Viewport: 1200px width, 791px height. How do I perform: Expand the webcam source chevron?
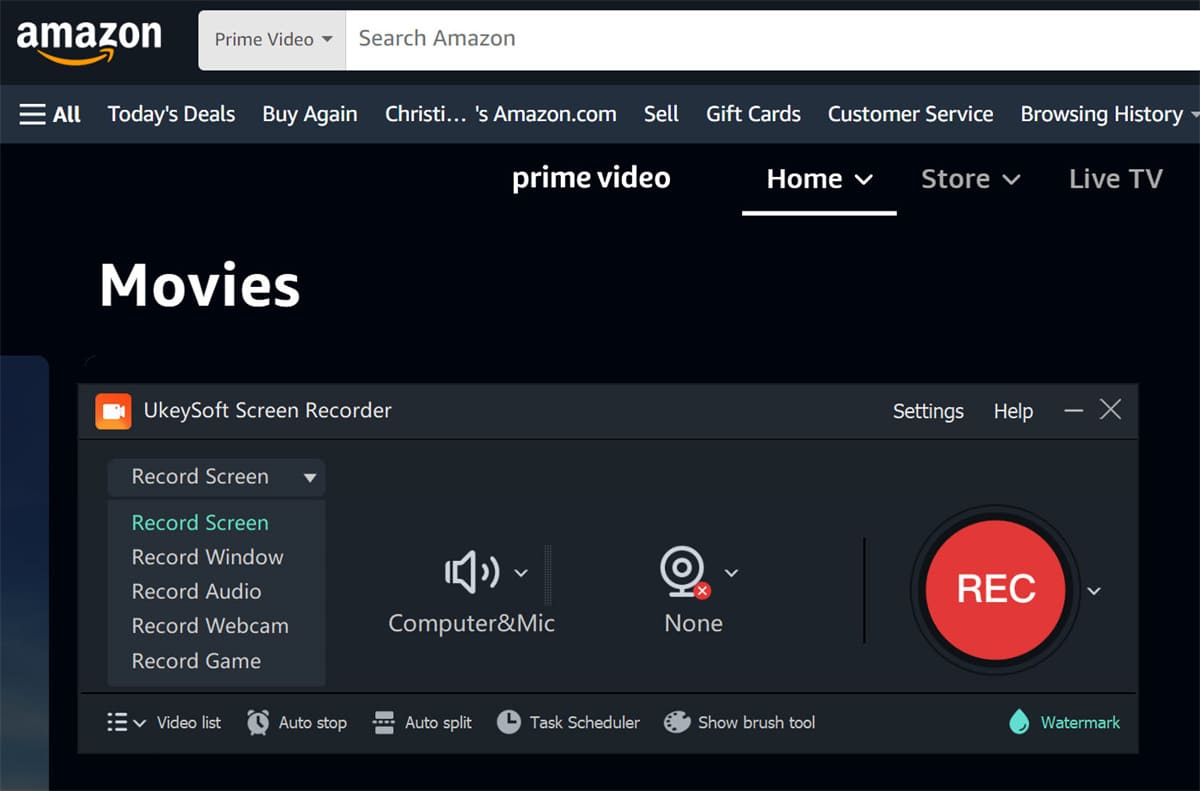point(731,573)
